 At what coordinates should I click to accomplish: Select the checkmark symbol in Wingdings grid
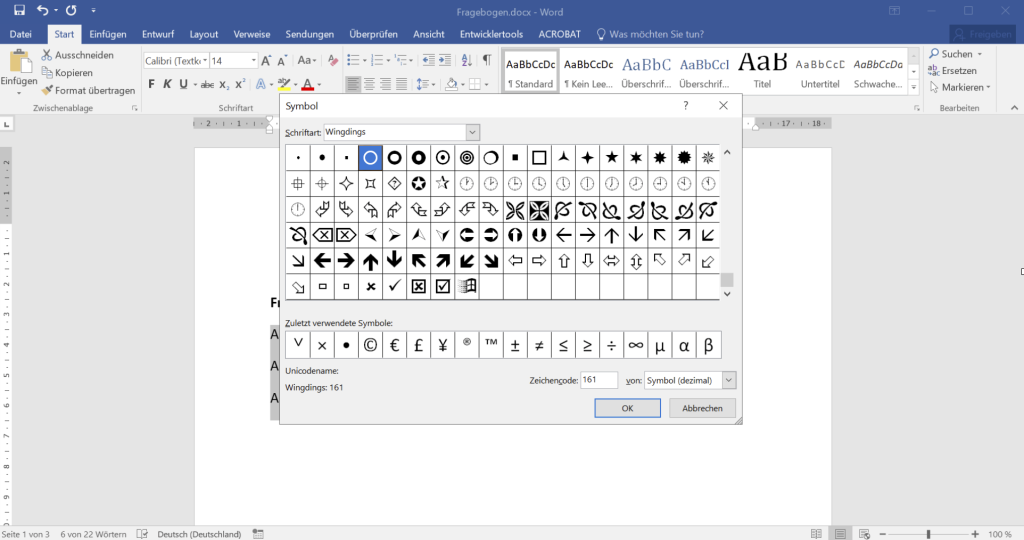coord(394,287)
